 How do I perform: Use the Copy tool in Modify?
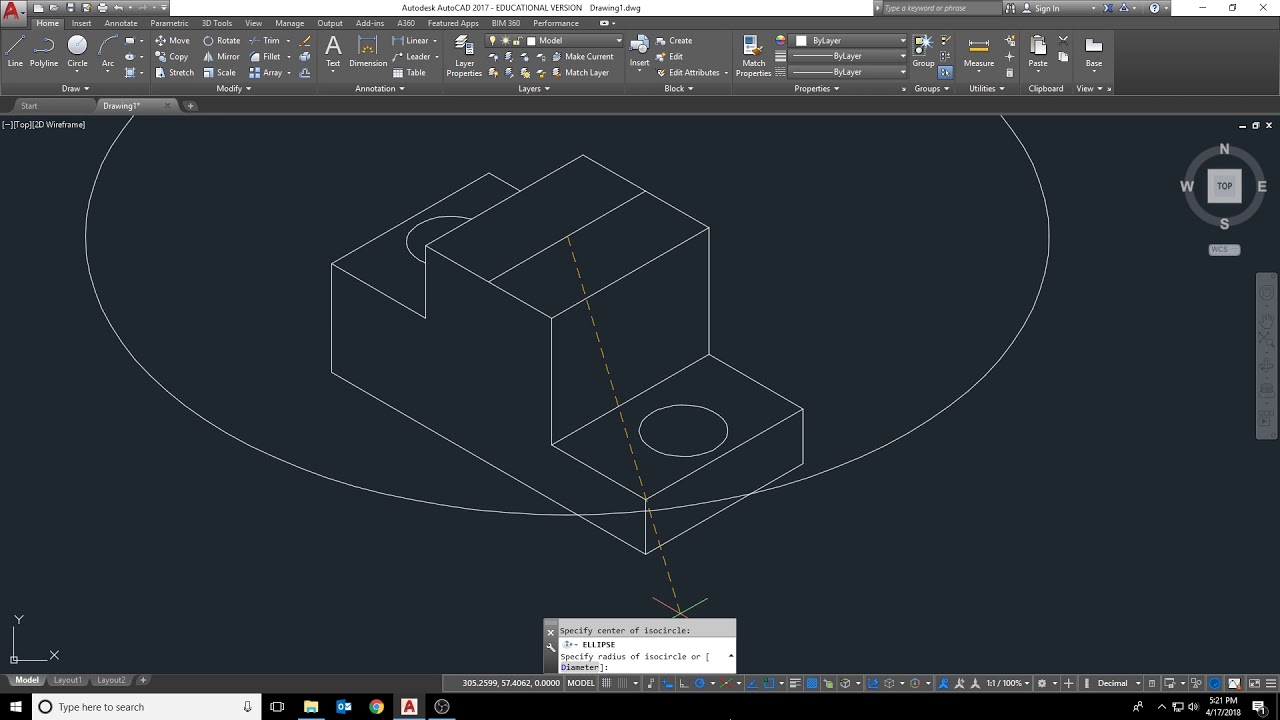(x=172, y=57)
